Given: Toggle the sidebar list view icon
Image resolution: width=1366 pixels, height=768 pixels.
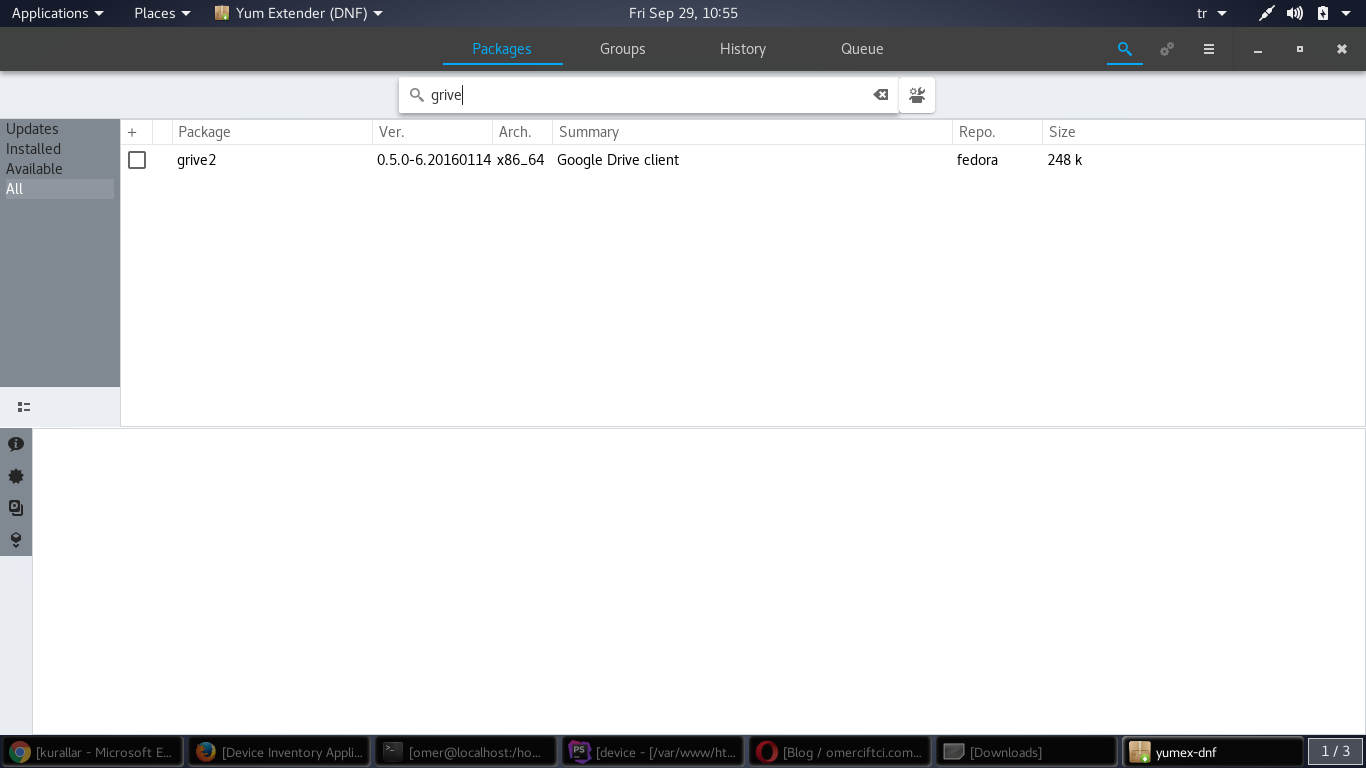Looking at the screenshot, I should [x=24, y=407].
